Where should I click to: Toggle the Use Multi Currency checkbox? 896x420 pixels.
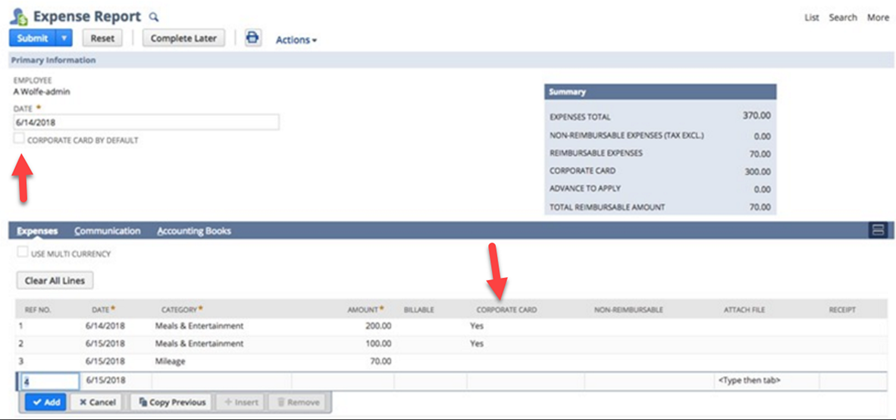tap(23, 253)
